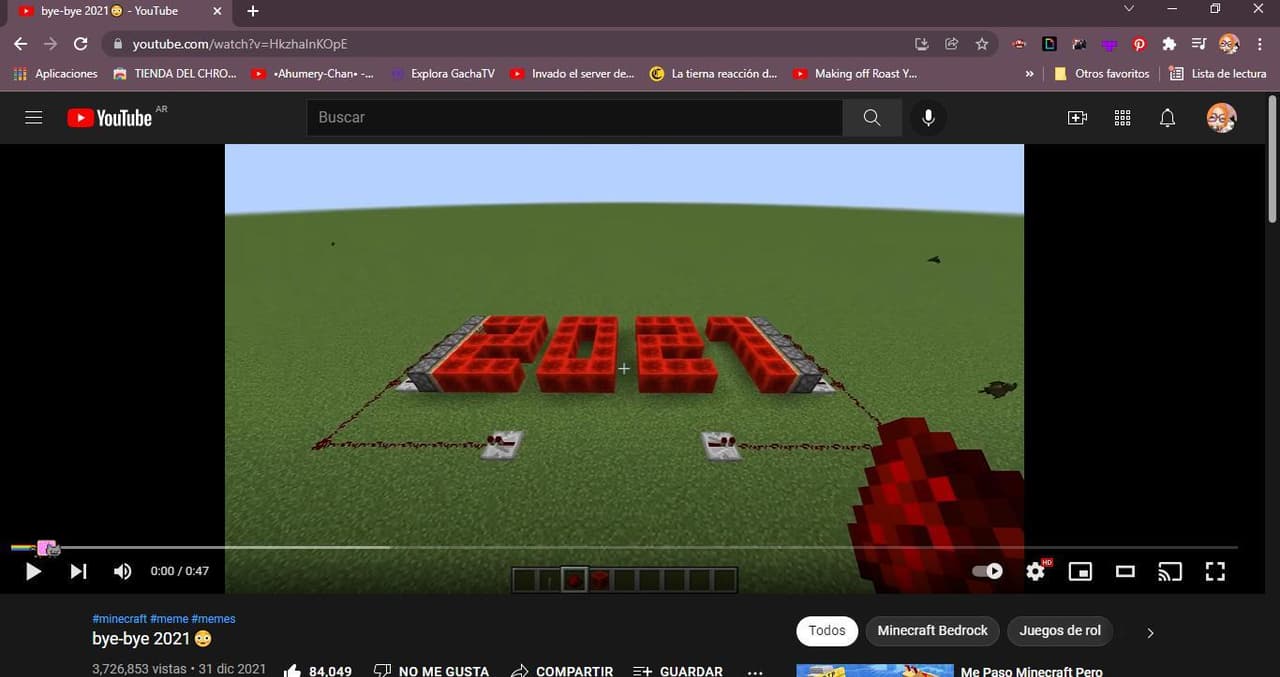1280x677 pixels.
Task: Switch to miniplayer mode
Action: (1080, 572)
